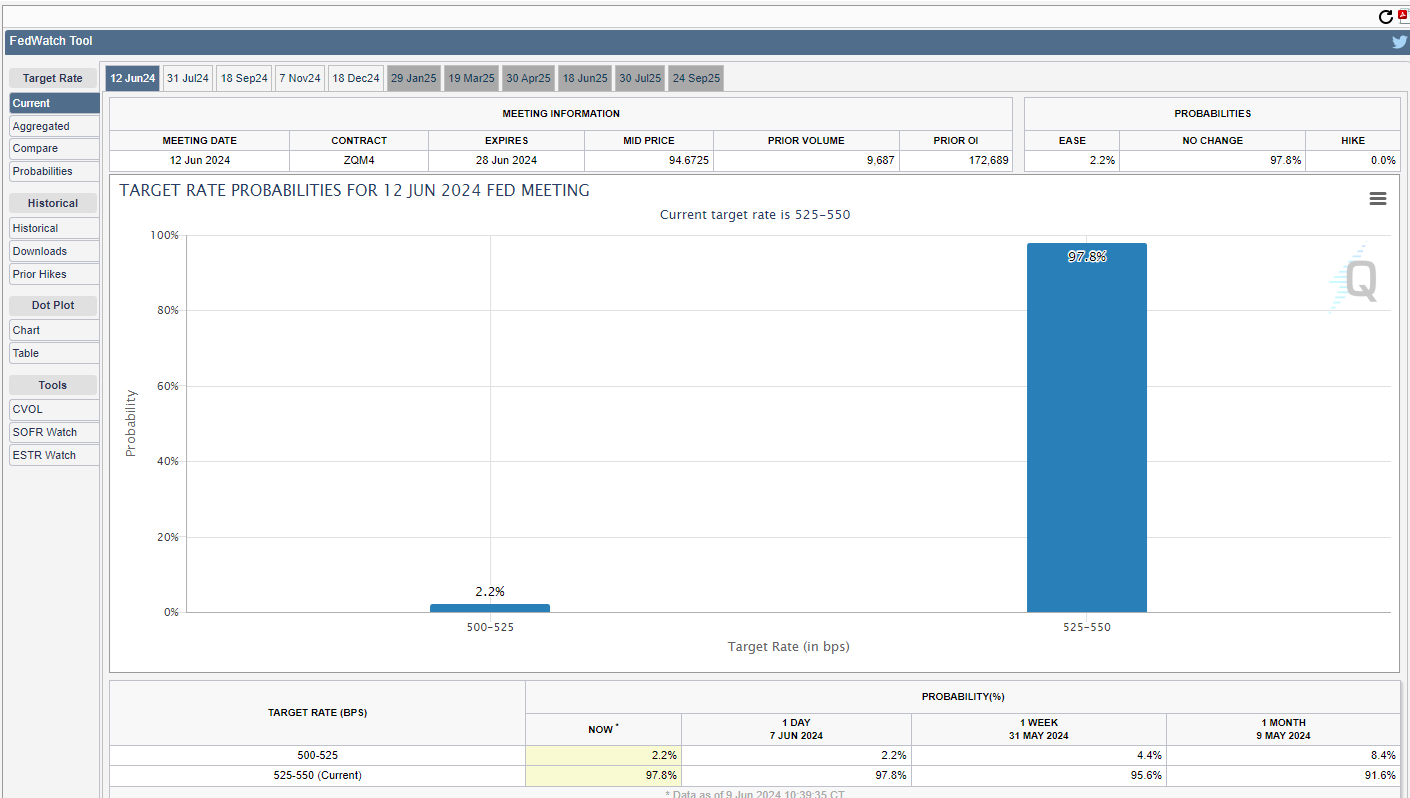Click the refresh icon at top right
1410x798 pixels.
(x=1385, y=17)
